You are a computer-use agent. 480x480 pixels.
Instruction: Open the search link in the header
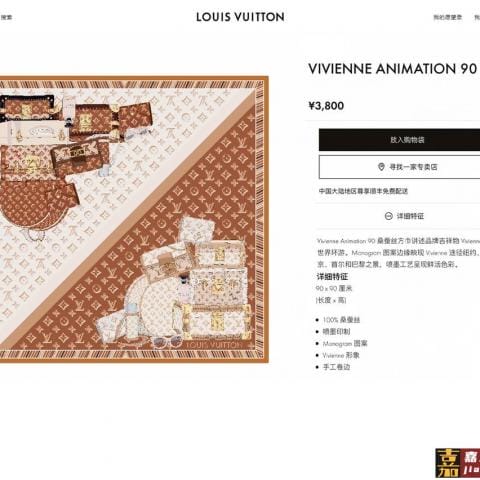coord(6,17)
